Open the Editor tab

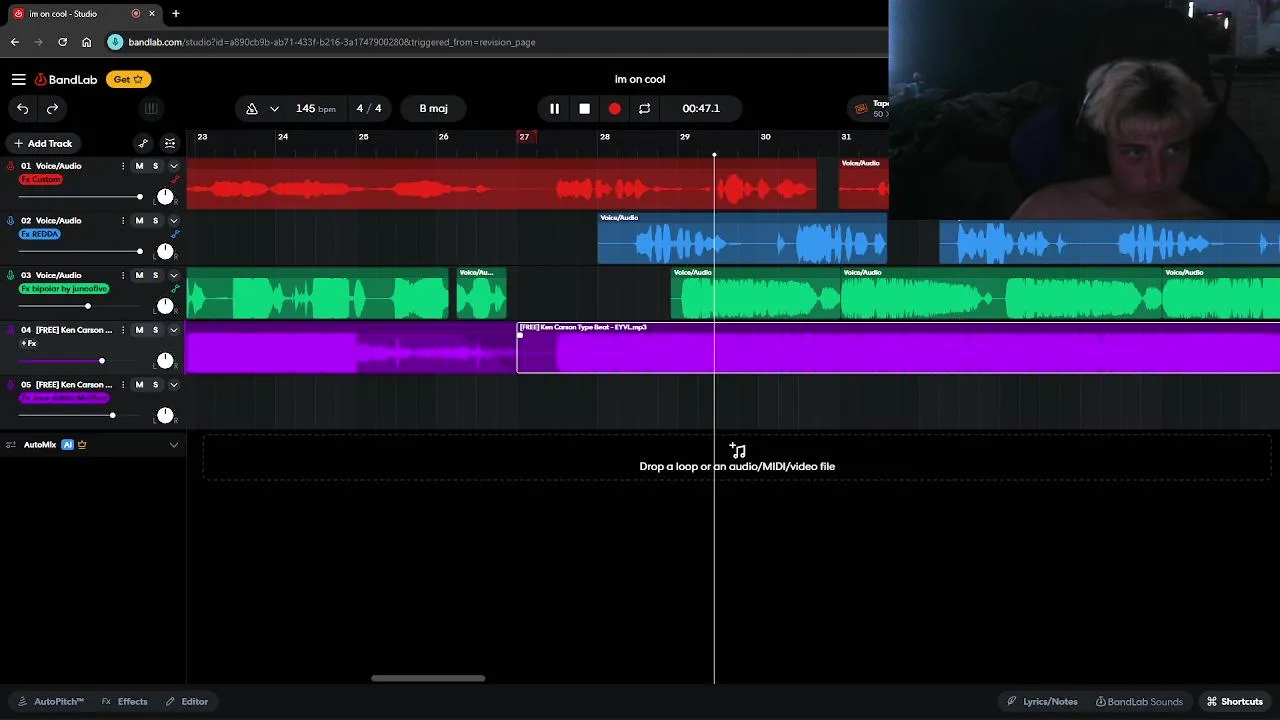pyautogui.click(x=187, y=701)
